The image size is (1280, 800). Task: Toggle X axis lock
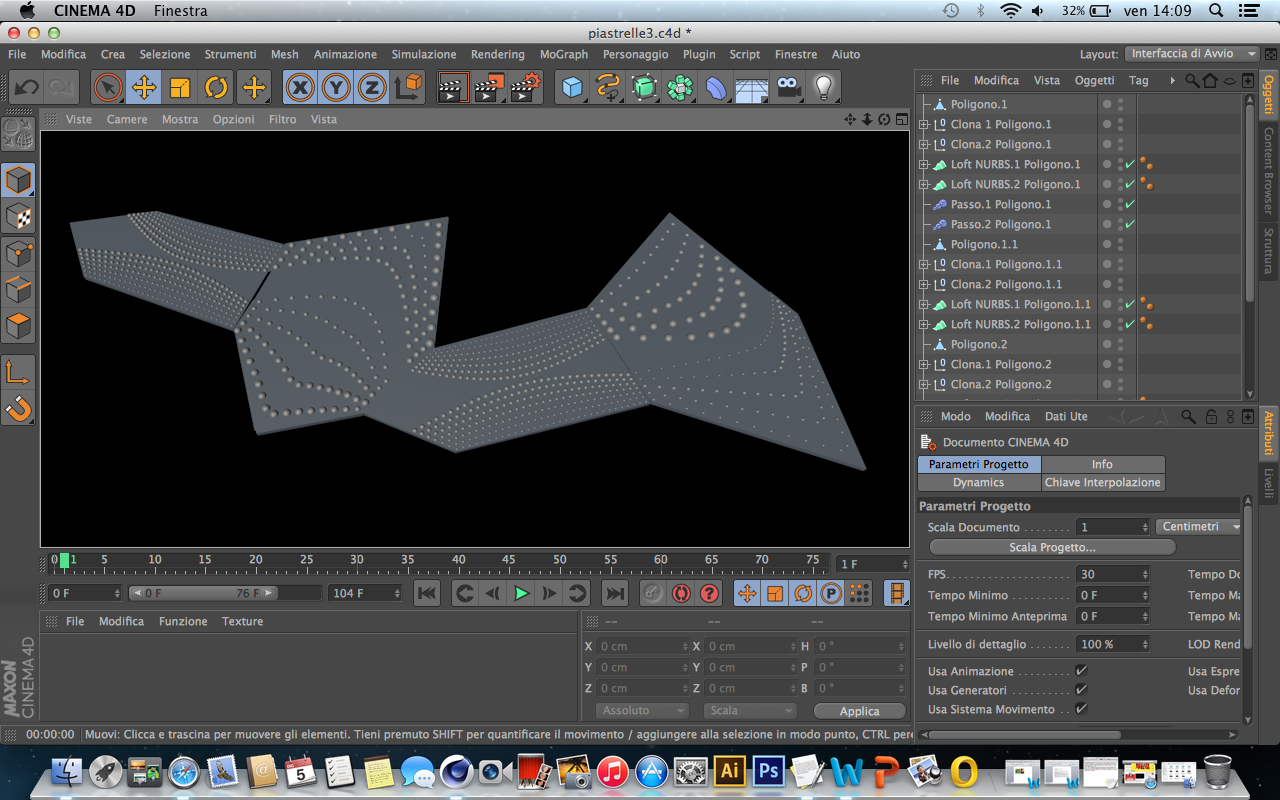point(300,88)
